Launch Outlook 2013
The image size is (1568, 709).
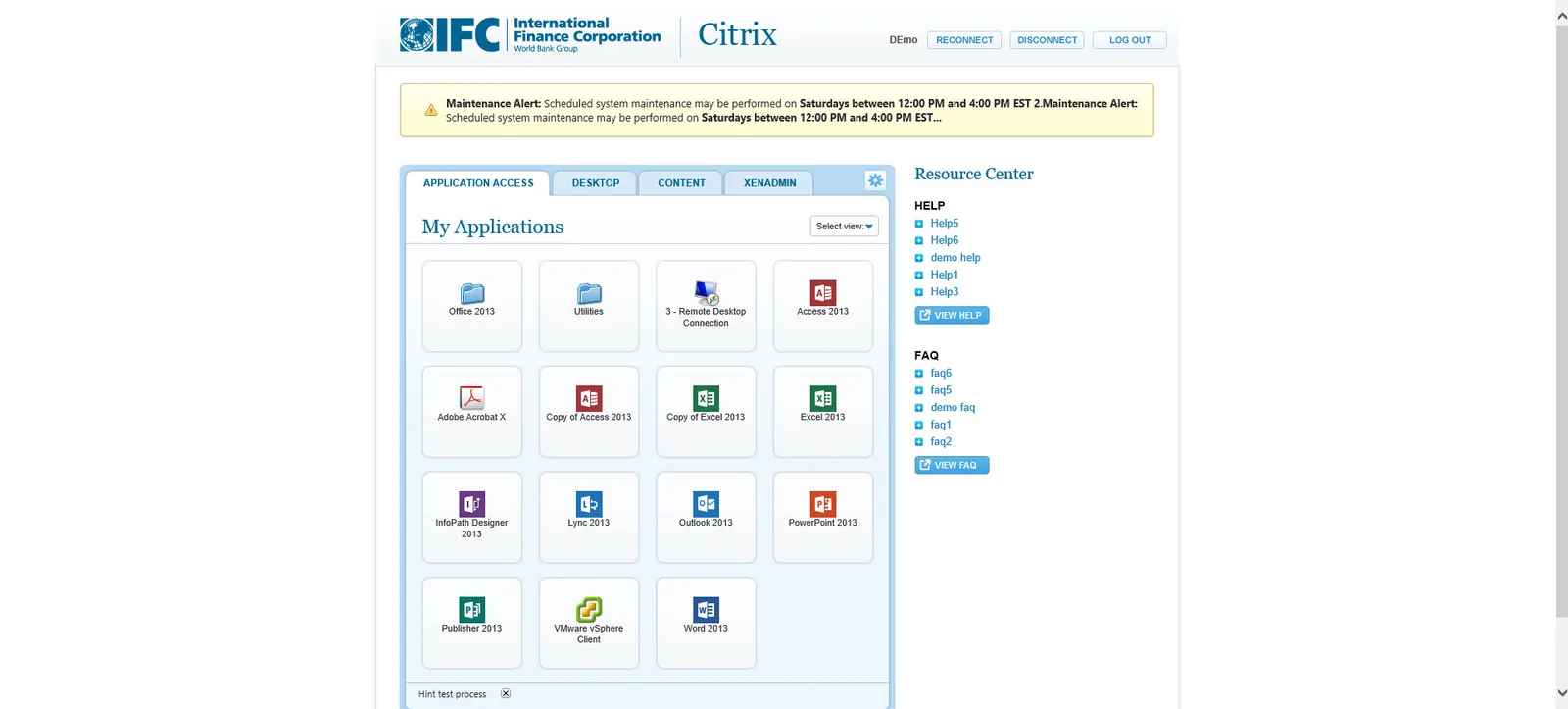706,518
